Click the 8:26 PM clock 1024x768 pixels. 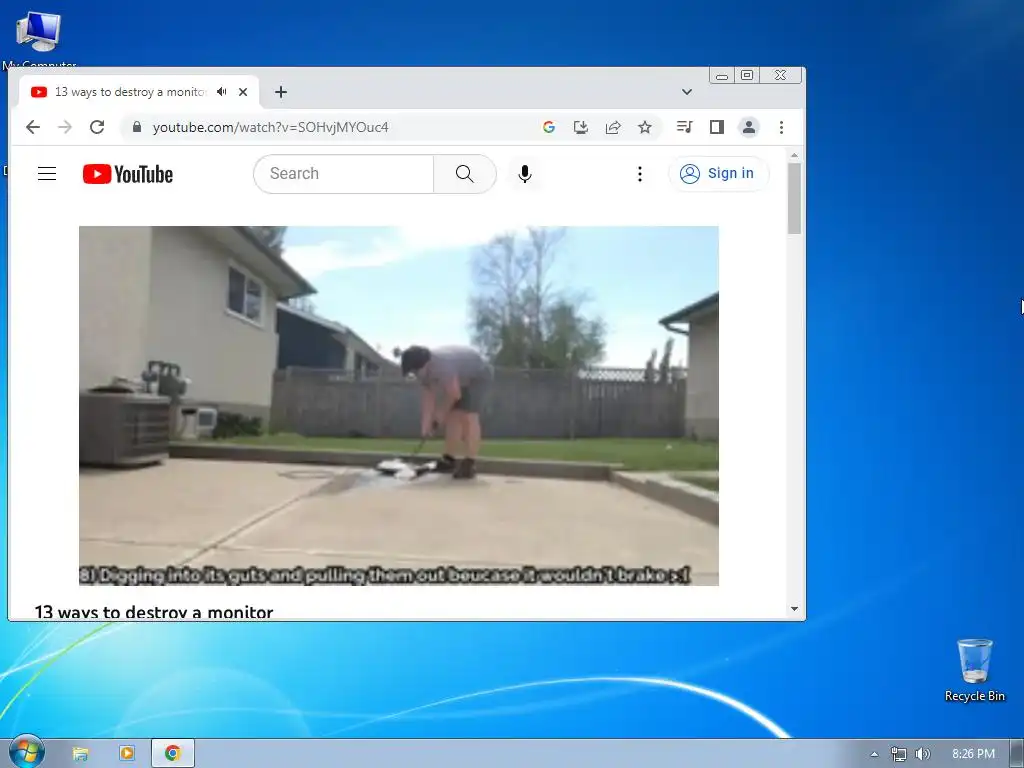[x=973, y=754]
